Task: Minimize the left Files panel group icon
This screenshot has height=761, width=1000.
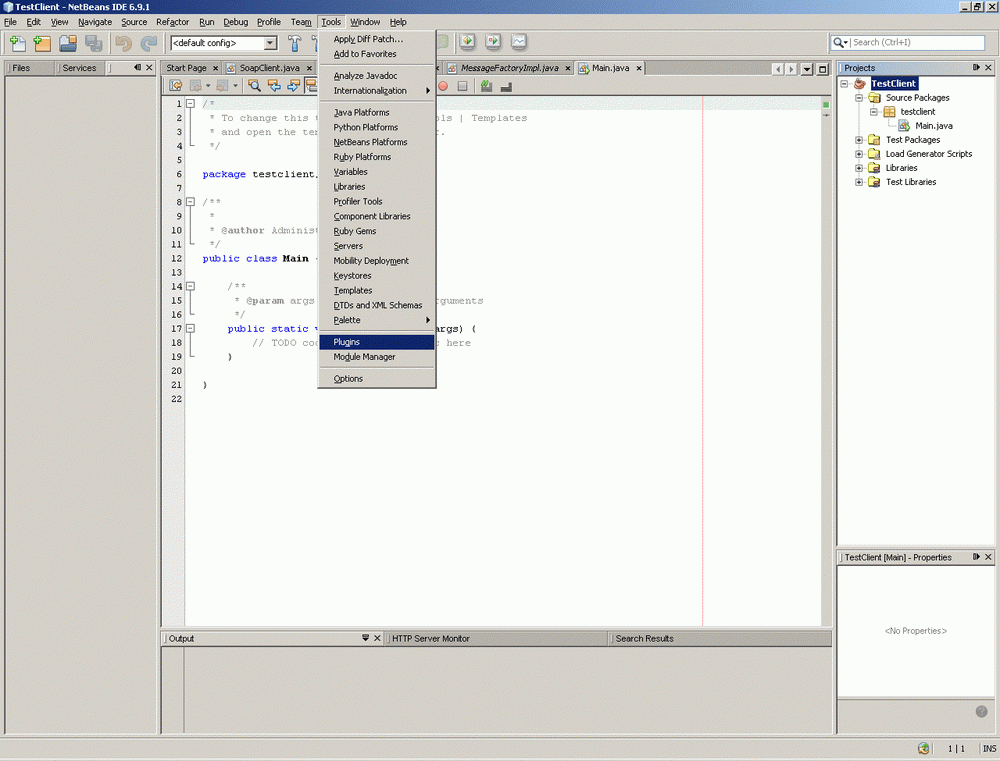Action: pyautogui.click(x=137, y=67)
